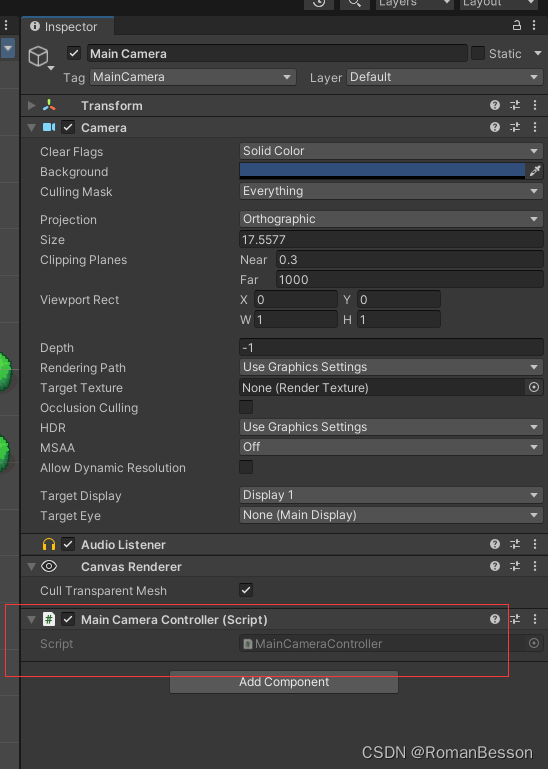This screenshot has width=548, height=769.
Task: Open Transform component preset settings icon
Action: pyautogui.click(x=515, y=105)
